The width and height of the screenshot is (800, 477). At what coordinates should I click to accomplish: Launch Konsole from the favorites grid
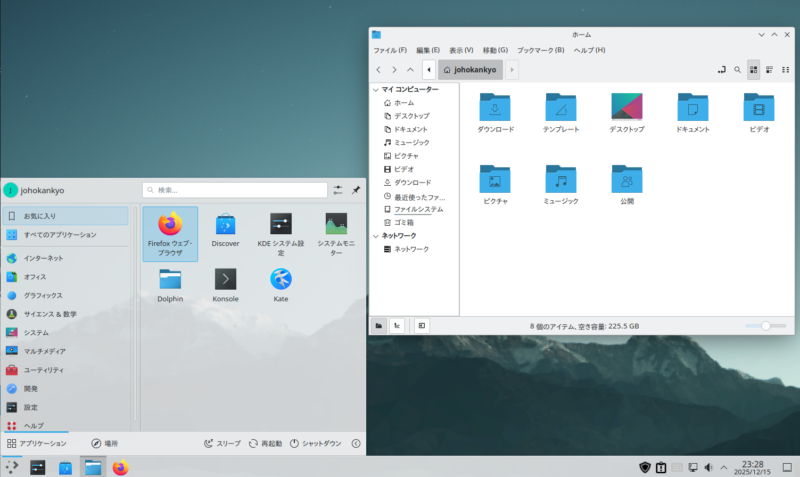225,280
